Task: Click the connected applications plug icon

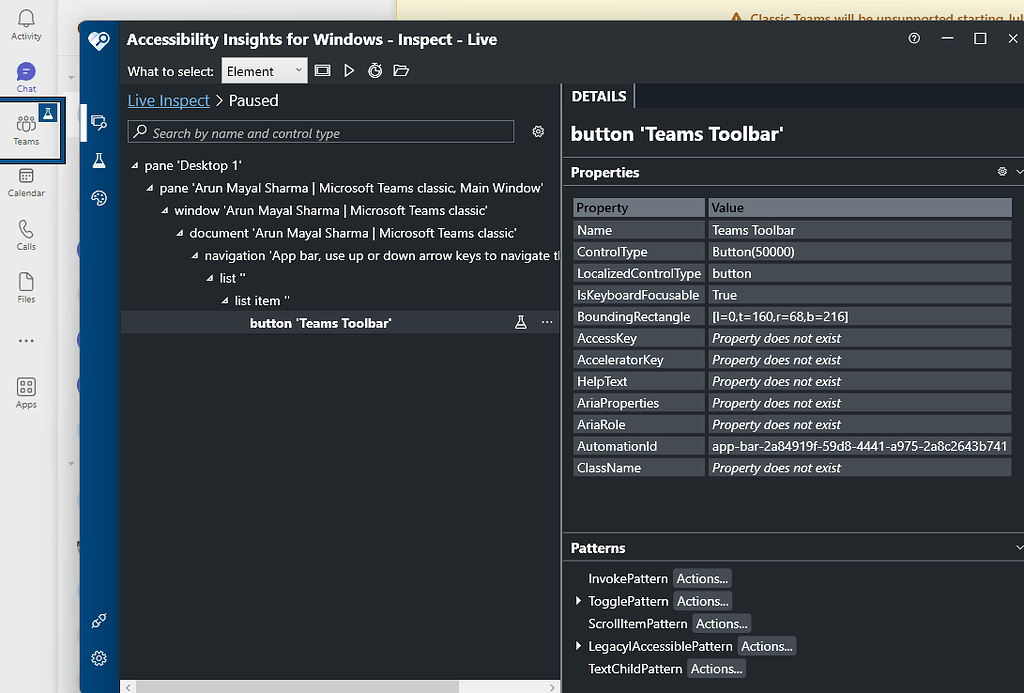Action: tap(98, 621)
